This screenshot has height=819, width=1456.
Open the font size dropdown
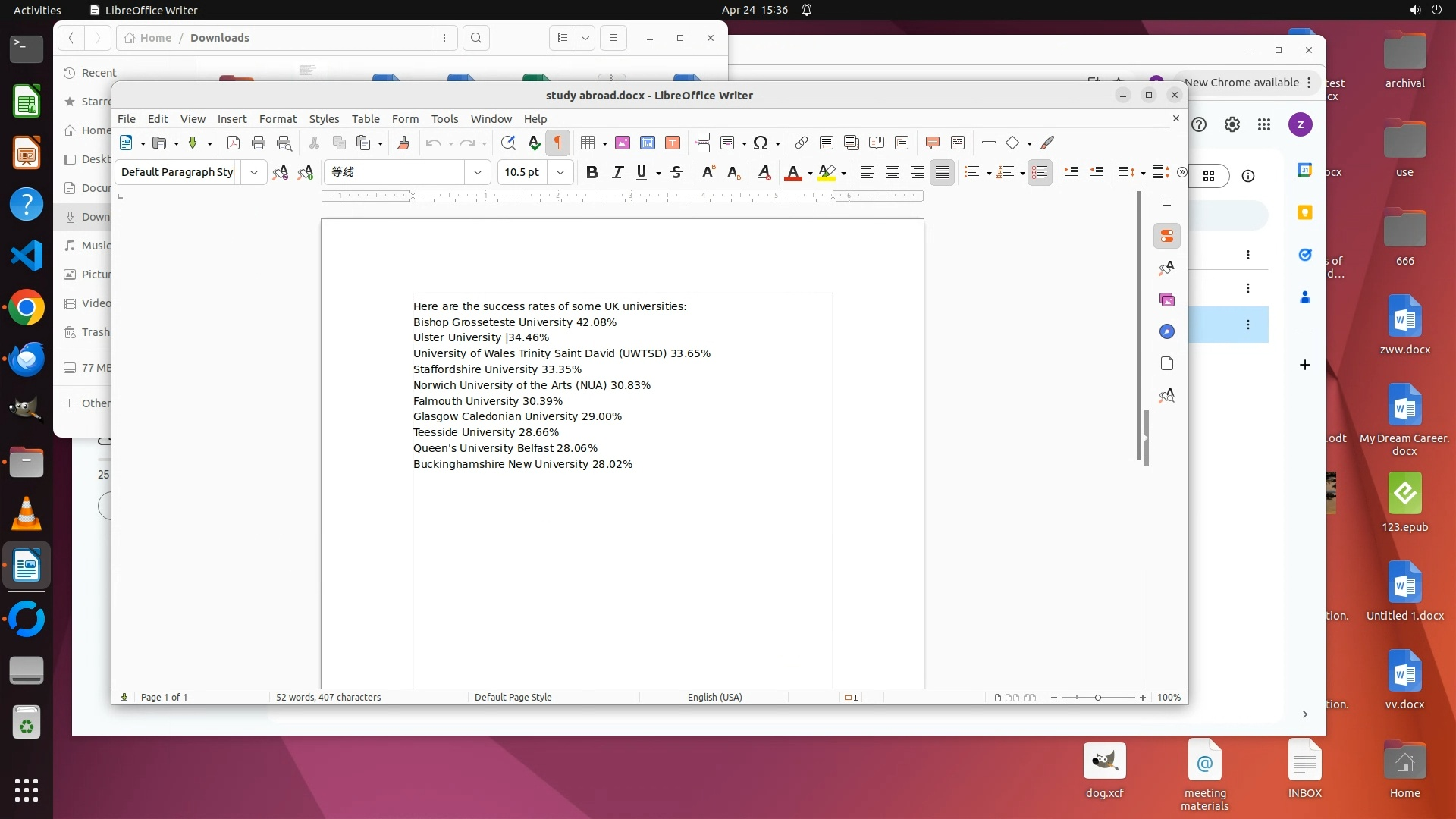(x=560, y=172)
